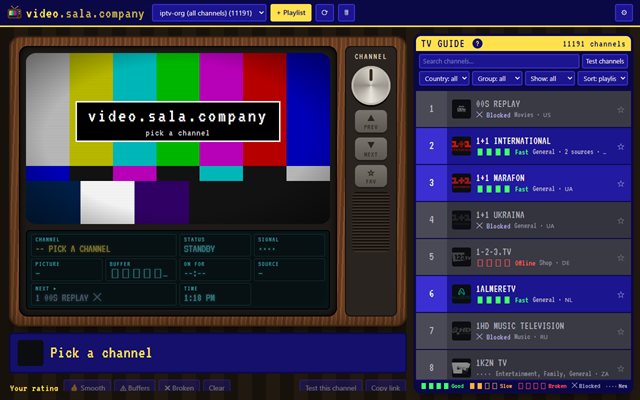640x400 pixels.
Task: Click the Copy link button
Action: click(386, 388)
